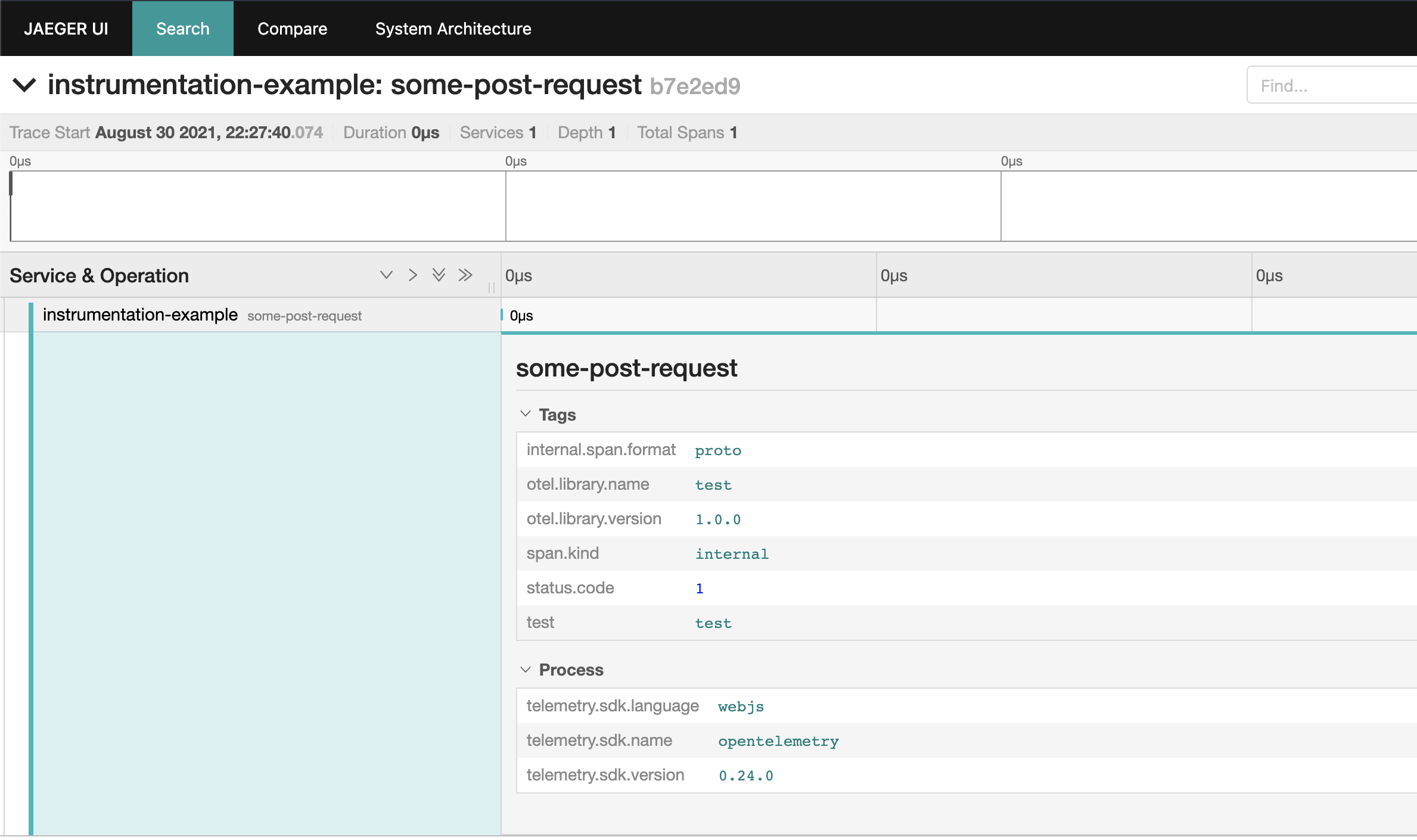This screenshot has height=840, width=1417.
Task: Click the trace ID b7e2ed9
Action: point(694,85)
